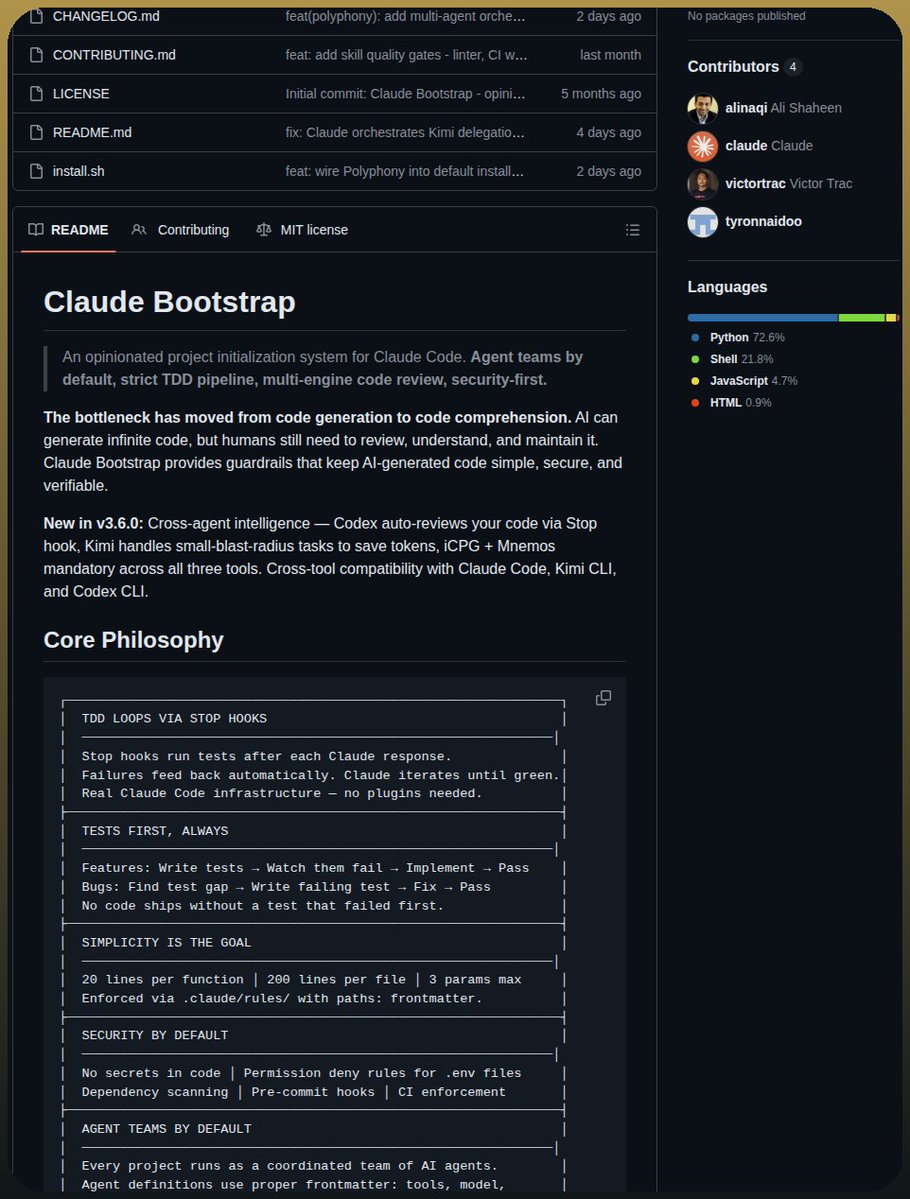
Task: Open commit 'feat(polyphony): add multi-agent orche…'
Action: point(405,16)
